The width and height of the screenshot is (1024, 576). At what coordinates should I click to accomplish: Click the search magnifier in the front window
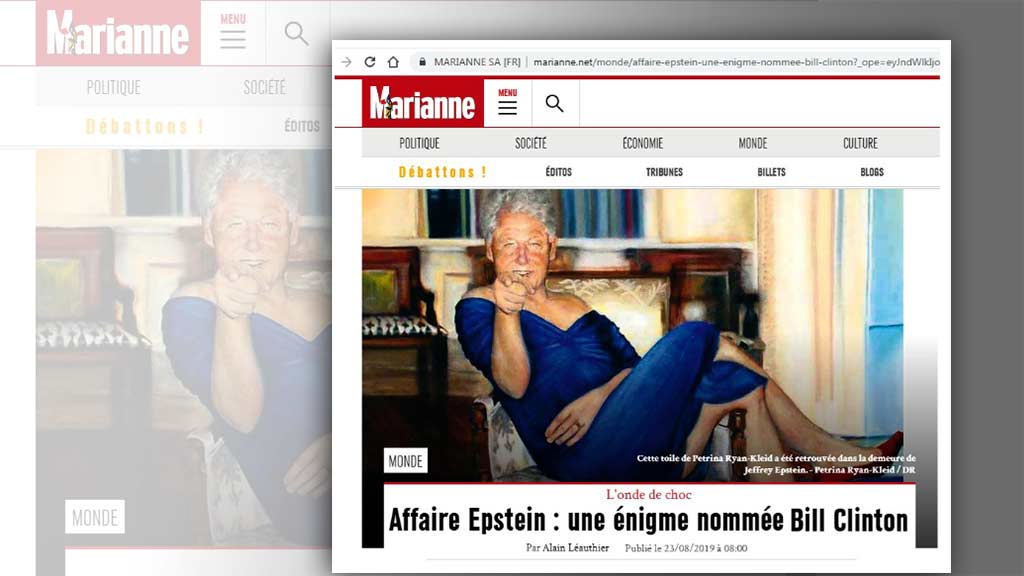point(554,103)
